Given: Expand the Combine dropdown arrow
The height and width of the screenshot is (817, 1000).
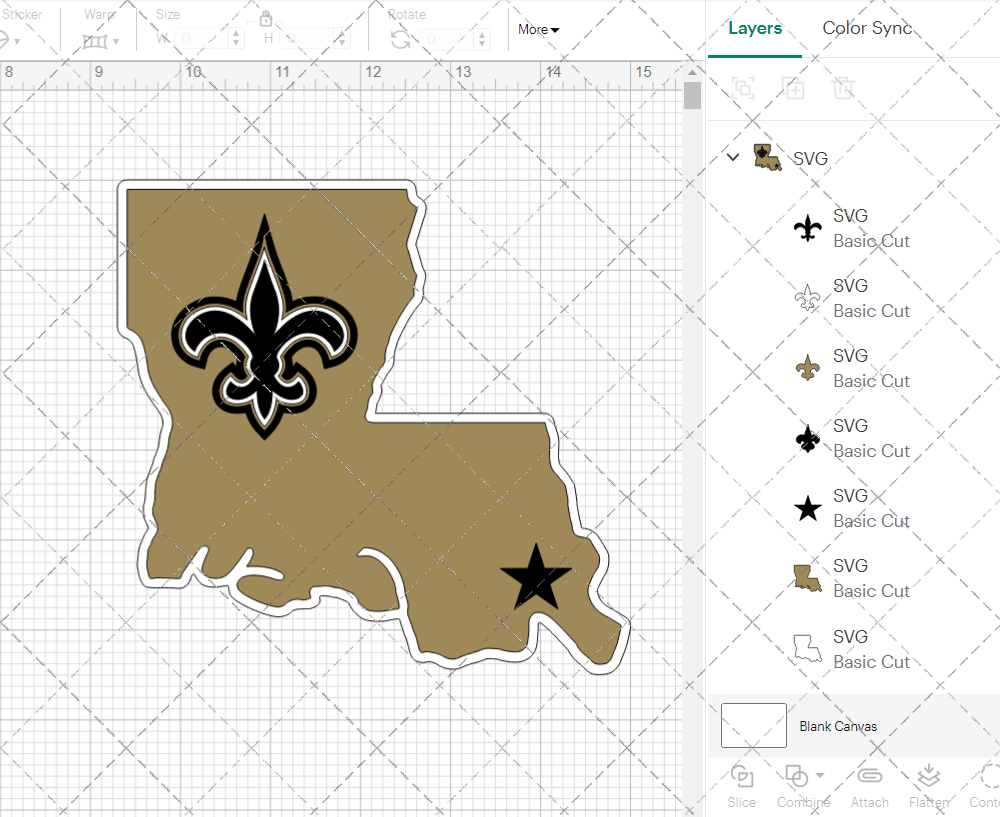Looking at the screenshot, I should click(x=820, y=775).
